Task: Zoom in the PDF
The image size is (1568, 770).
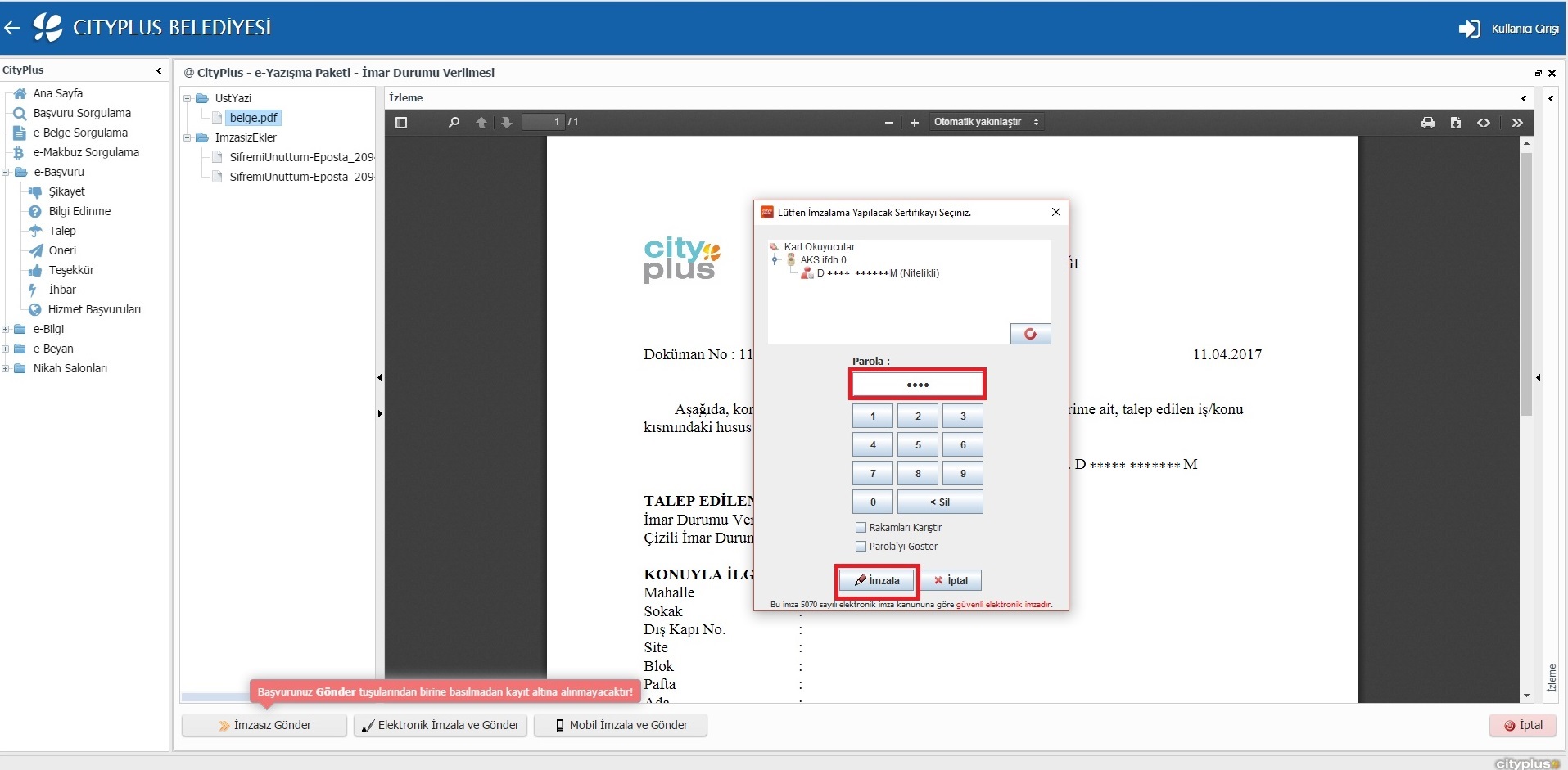Action: click(915, 122)
